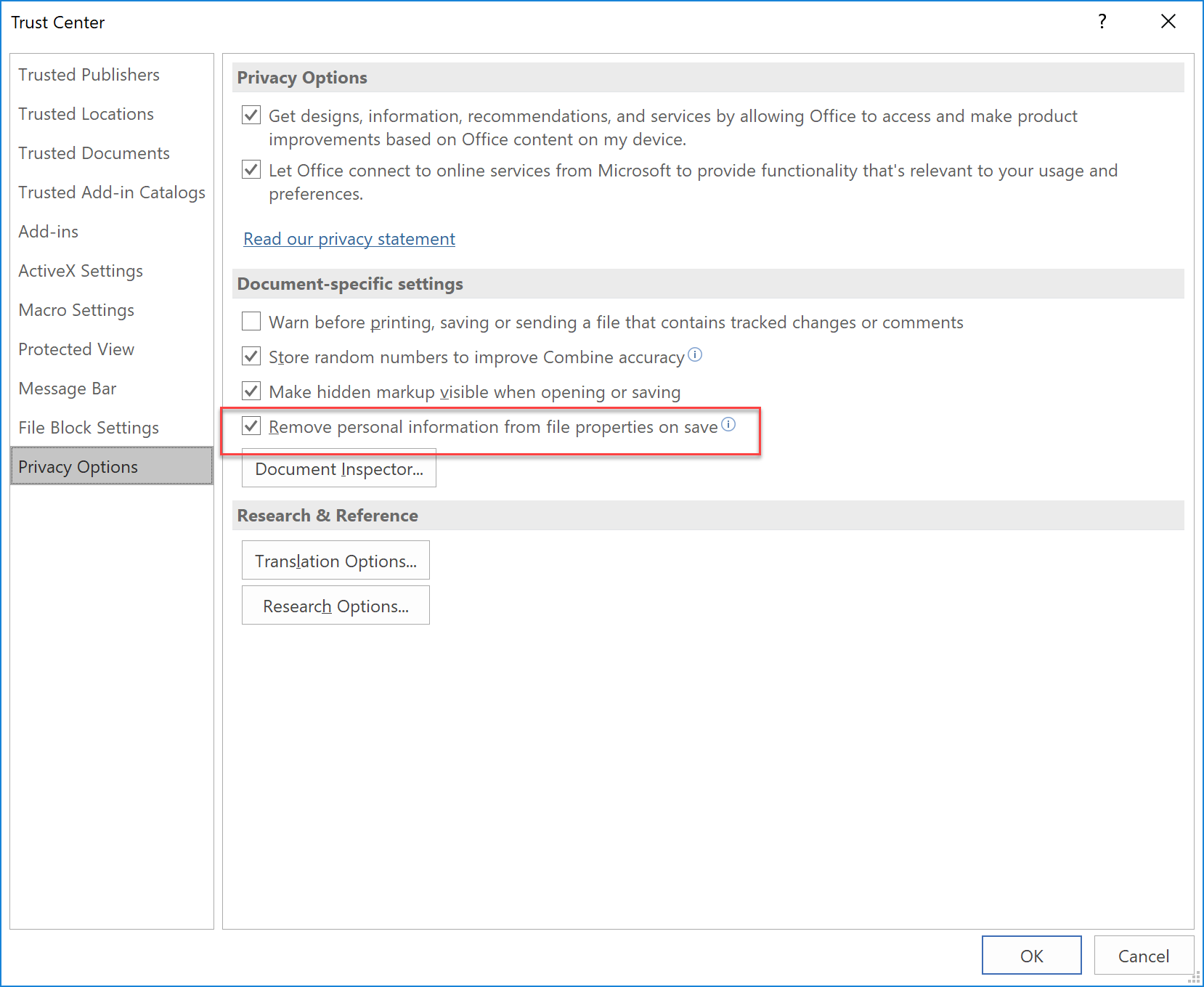The width and height of the screenshot is (1204, 987).
Task: Open Translation Options dialog
Action: (x=335, y=561)
